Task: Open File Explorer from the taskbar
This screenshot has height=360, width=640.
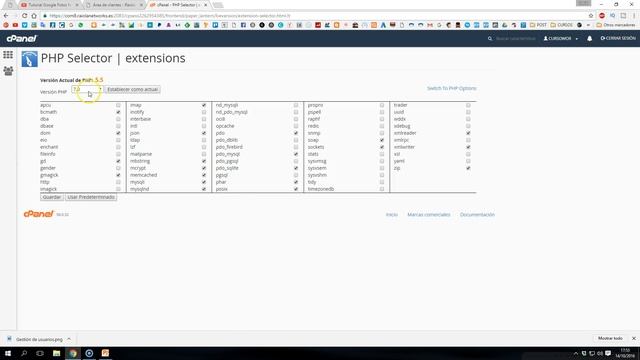Action: 56,353
